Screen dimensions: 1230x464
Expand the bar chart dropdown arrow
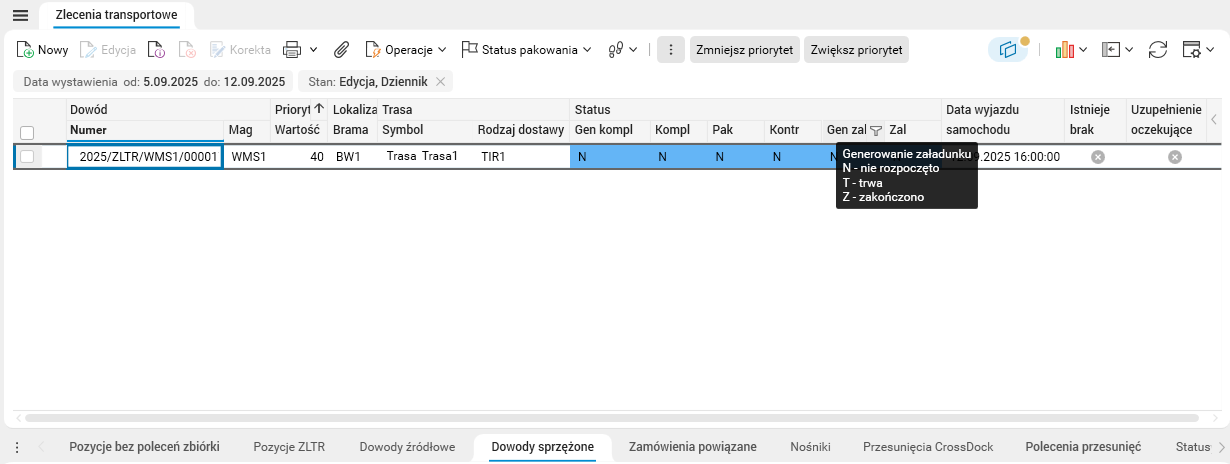pyautogui.click(x=1083, y=49)
